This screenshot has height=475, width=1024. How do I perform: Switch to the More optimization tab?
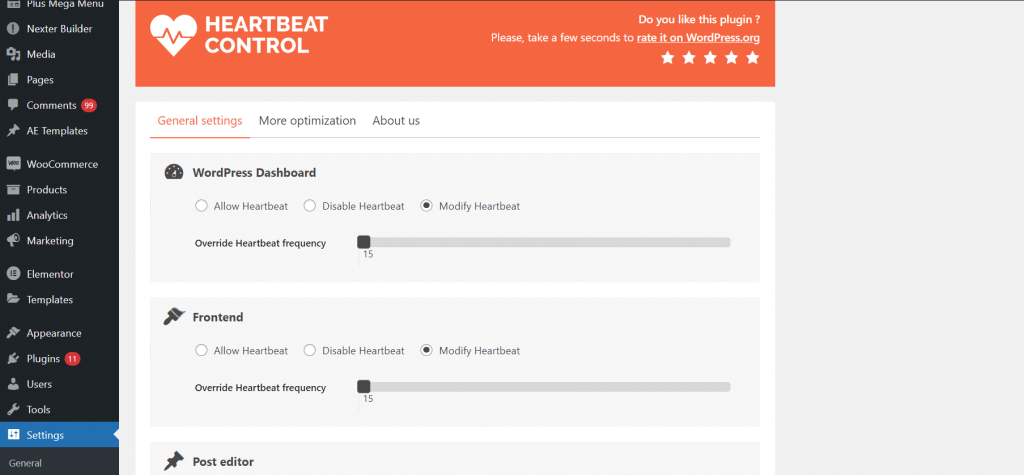pos(307,121)
